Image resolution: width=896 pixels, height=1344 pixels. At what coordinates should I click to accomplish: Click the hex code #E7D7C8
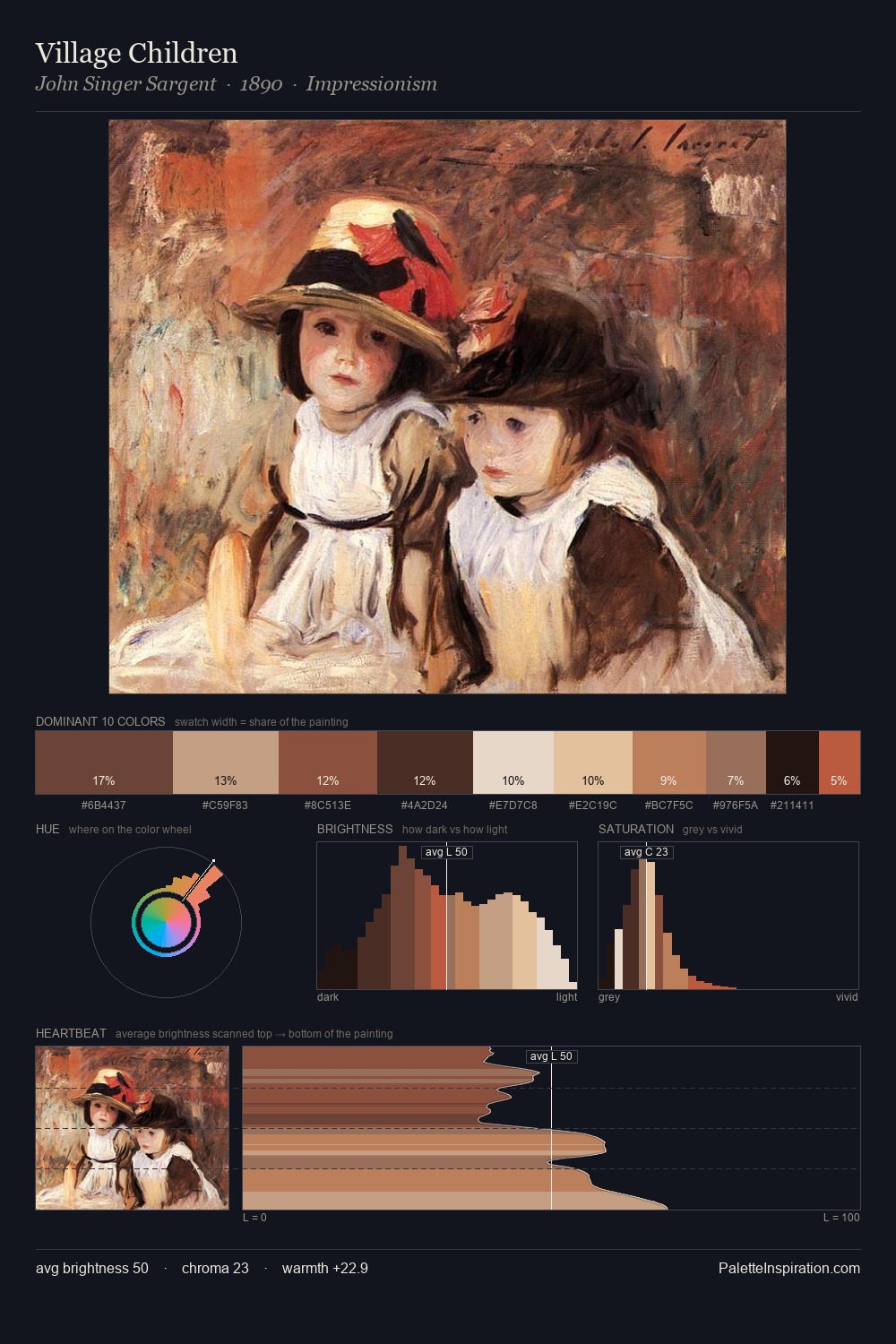click(513, 805)
